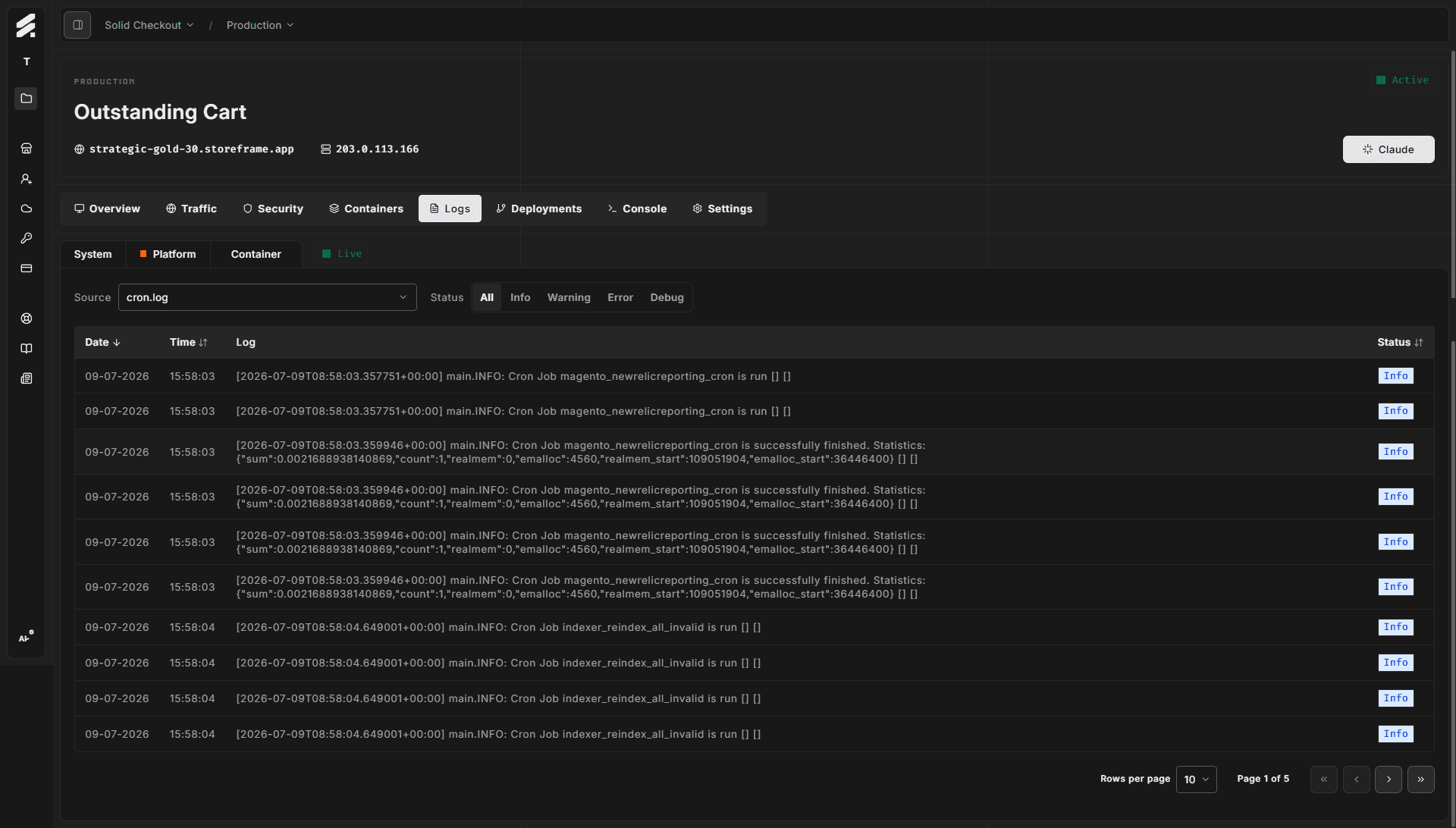Filter logs by Error status
Screen dimensions: 1456x828
[620, 297]
